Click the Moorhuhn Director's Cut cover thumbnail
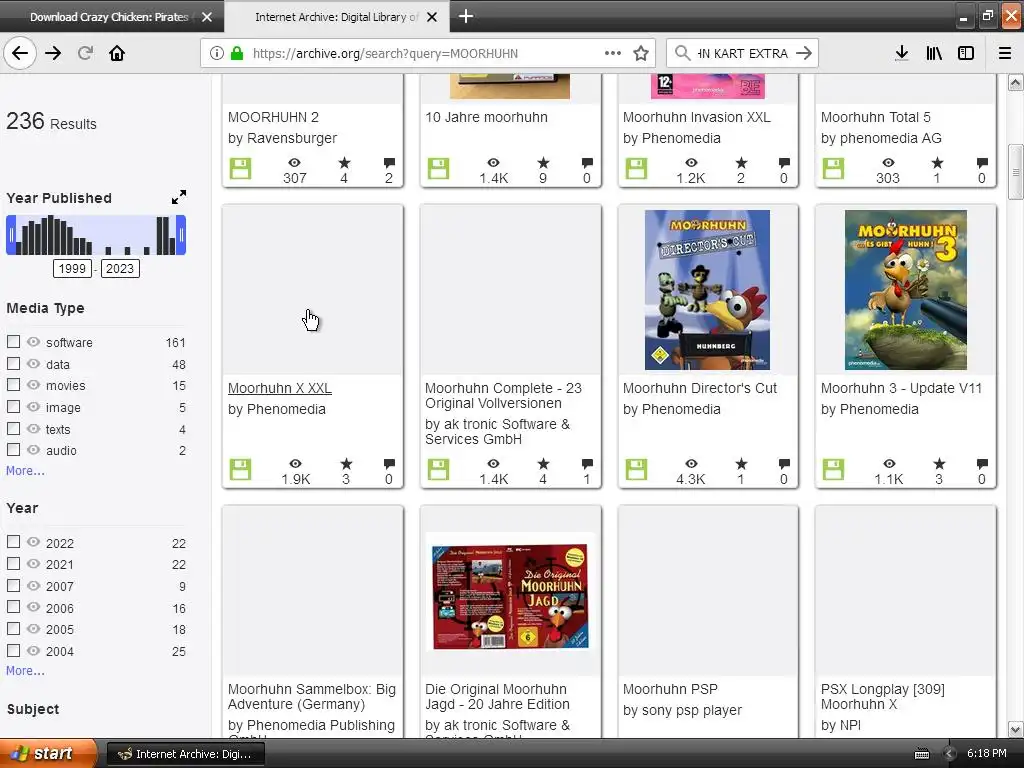 coord(707,289)
